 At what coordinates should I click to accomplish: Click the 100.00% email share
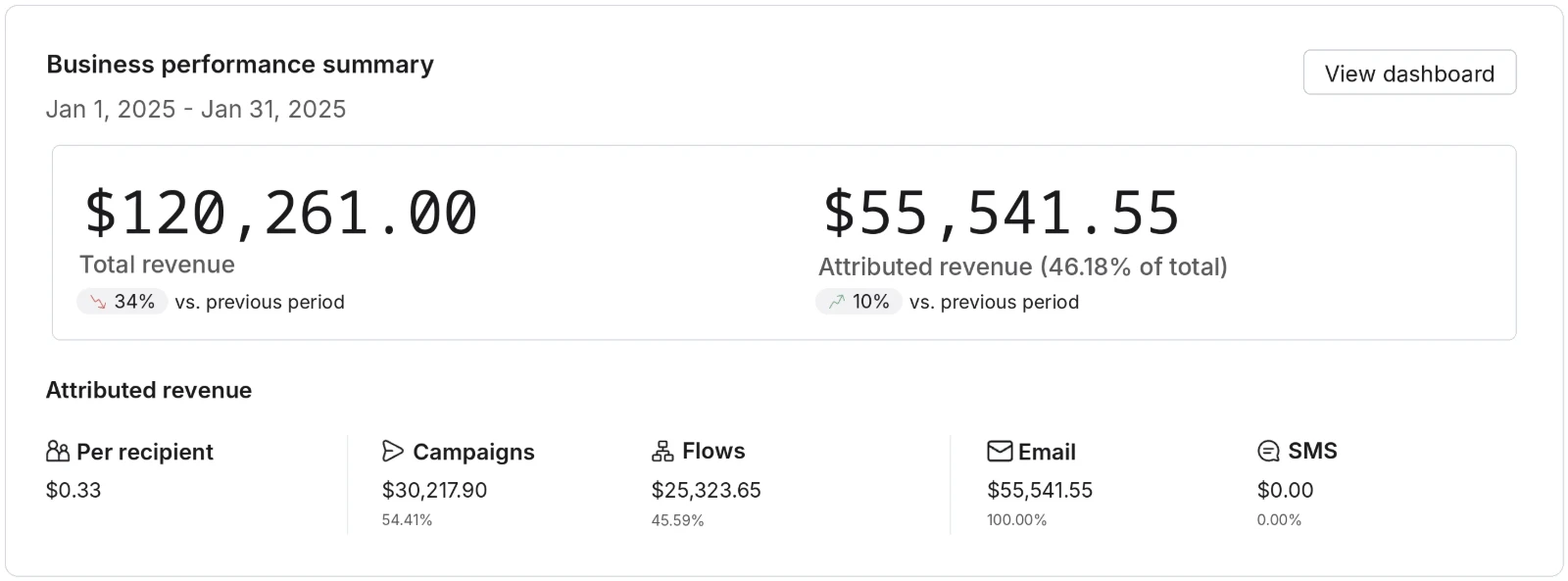(1016, 520)
